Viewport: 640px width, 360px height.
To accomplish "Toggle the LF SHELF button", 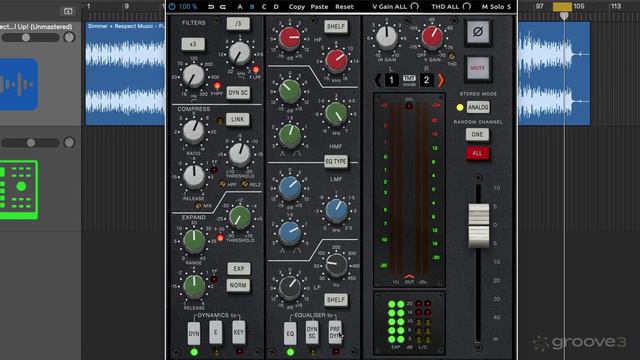I will point(336,300).
